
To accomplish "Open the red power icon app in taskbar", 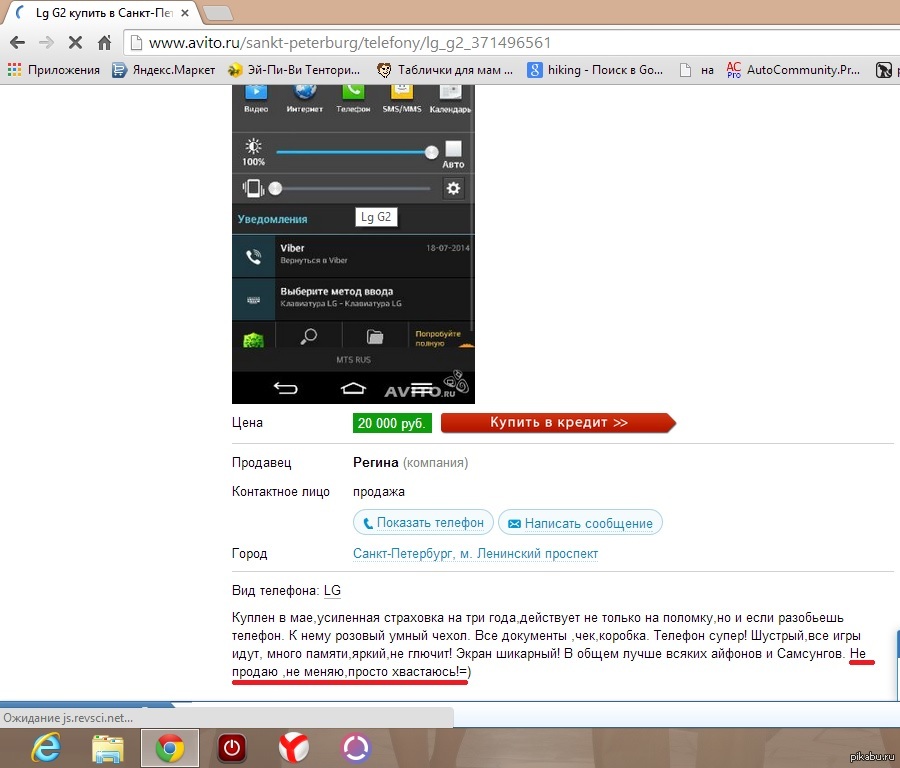I will click(232, 748).
